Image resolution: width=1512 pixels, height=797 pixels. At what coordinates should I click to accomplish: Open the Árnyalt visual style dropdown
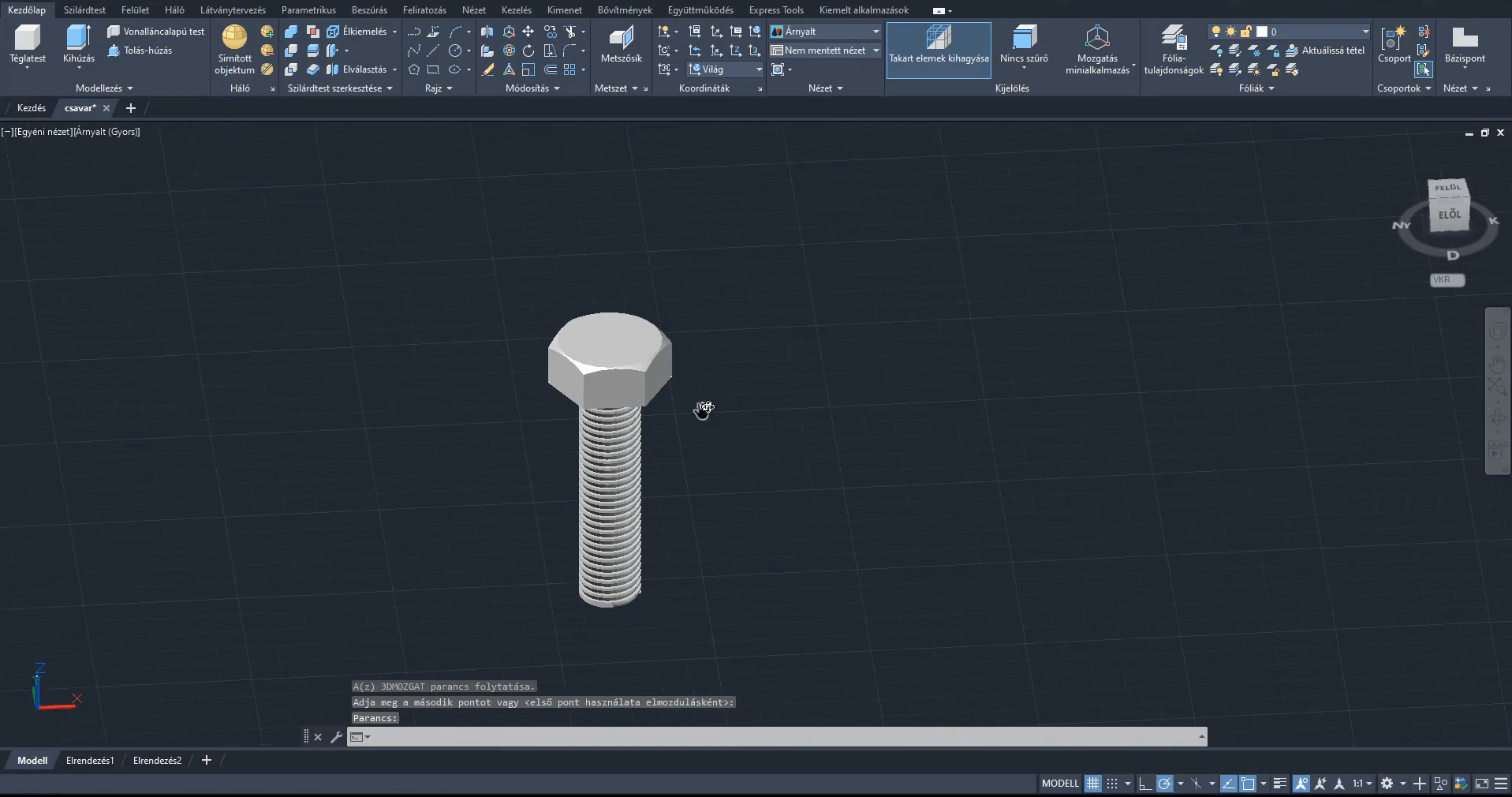tap(825, 32)
